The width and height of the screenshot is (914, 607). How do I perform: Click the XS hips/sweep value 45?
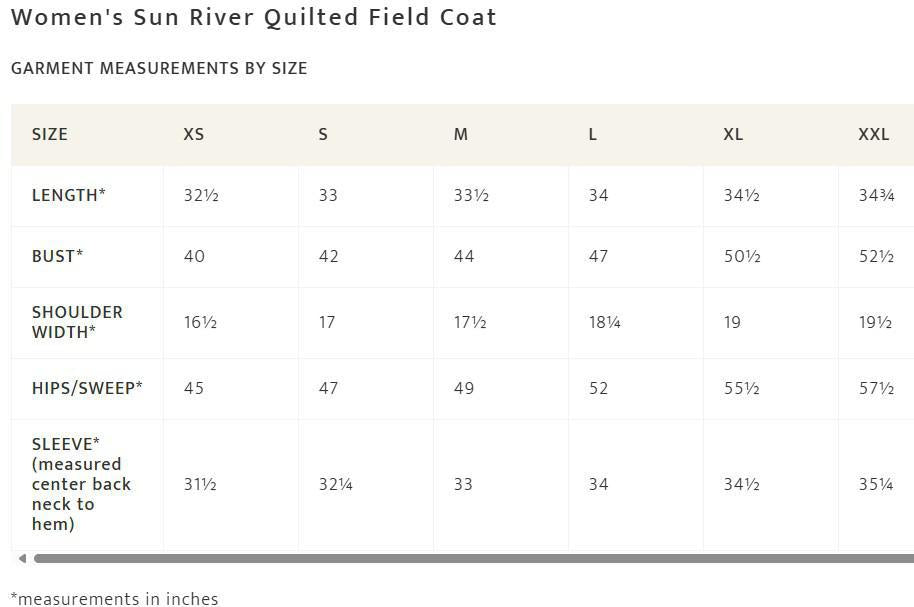pyautogui.click(x=194, y=388)
